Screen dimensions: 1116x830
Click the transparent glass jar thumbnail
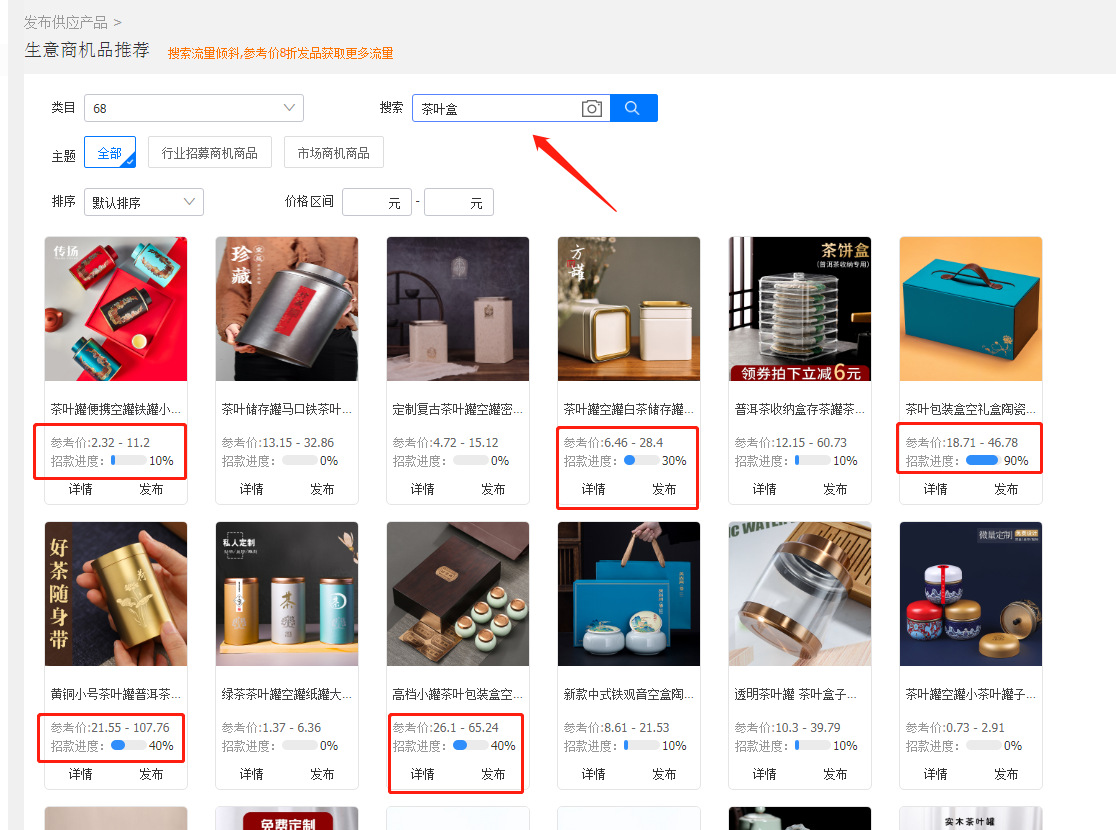click(x=800, y=594)
